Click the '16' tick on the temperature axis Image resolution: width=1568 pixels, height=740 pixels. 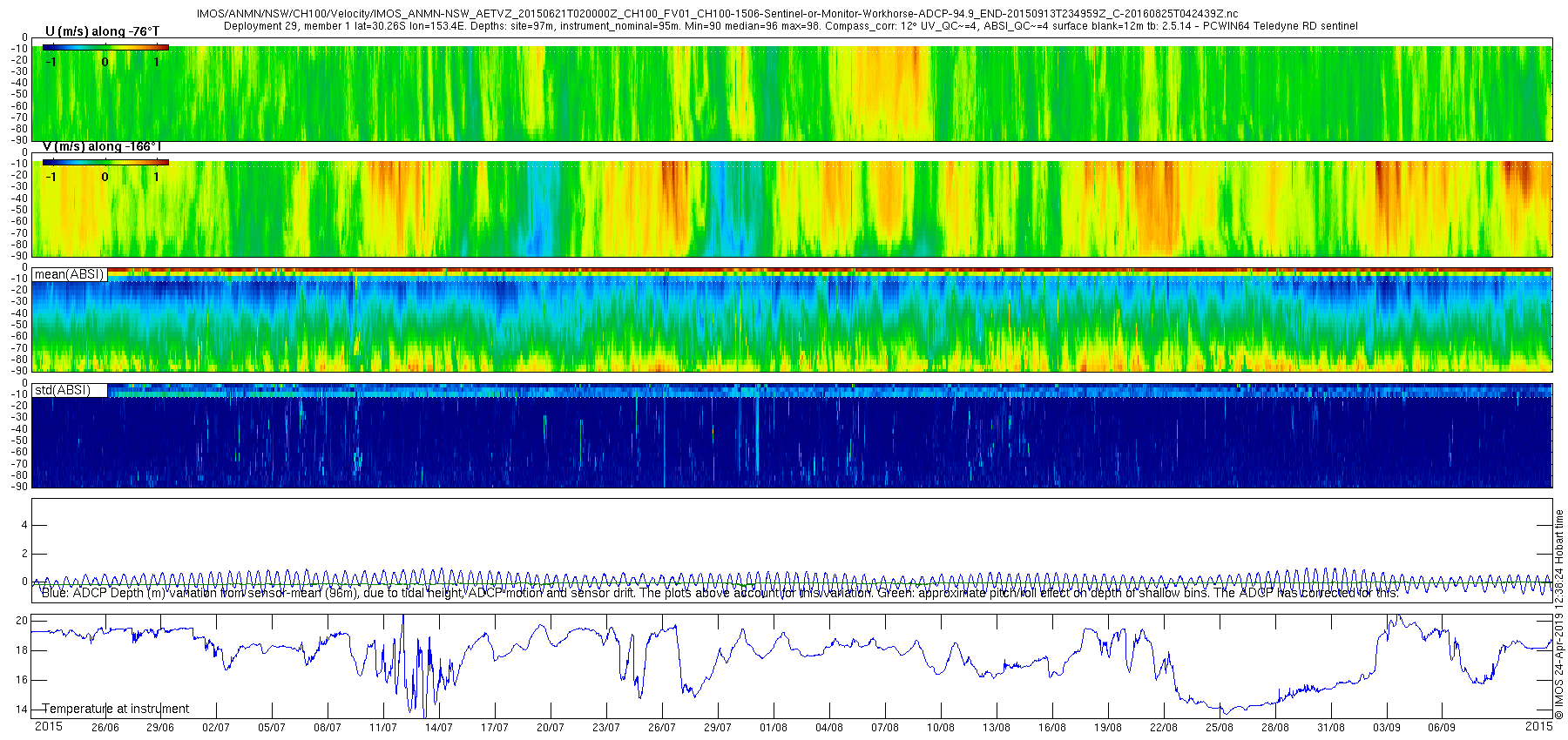pyautogui.click(x=23, y=680)
